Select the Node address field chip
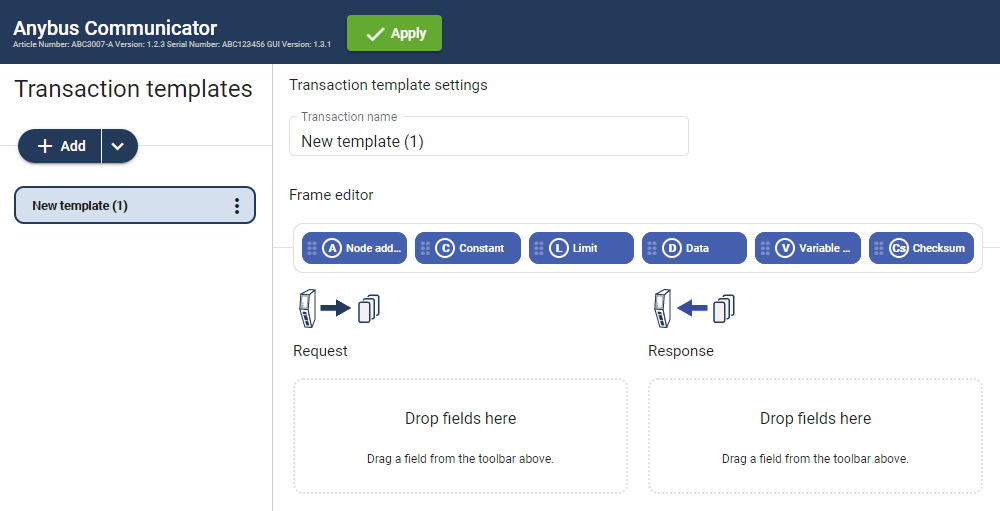The width and height of the screenshot is (1000, 511). pos(354,248)
